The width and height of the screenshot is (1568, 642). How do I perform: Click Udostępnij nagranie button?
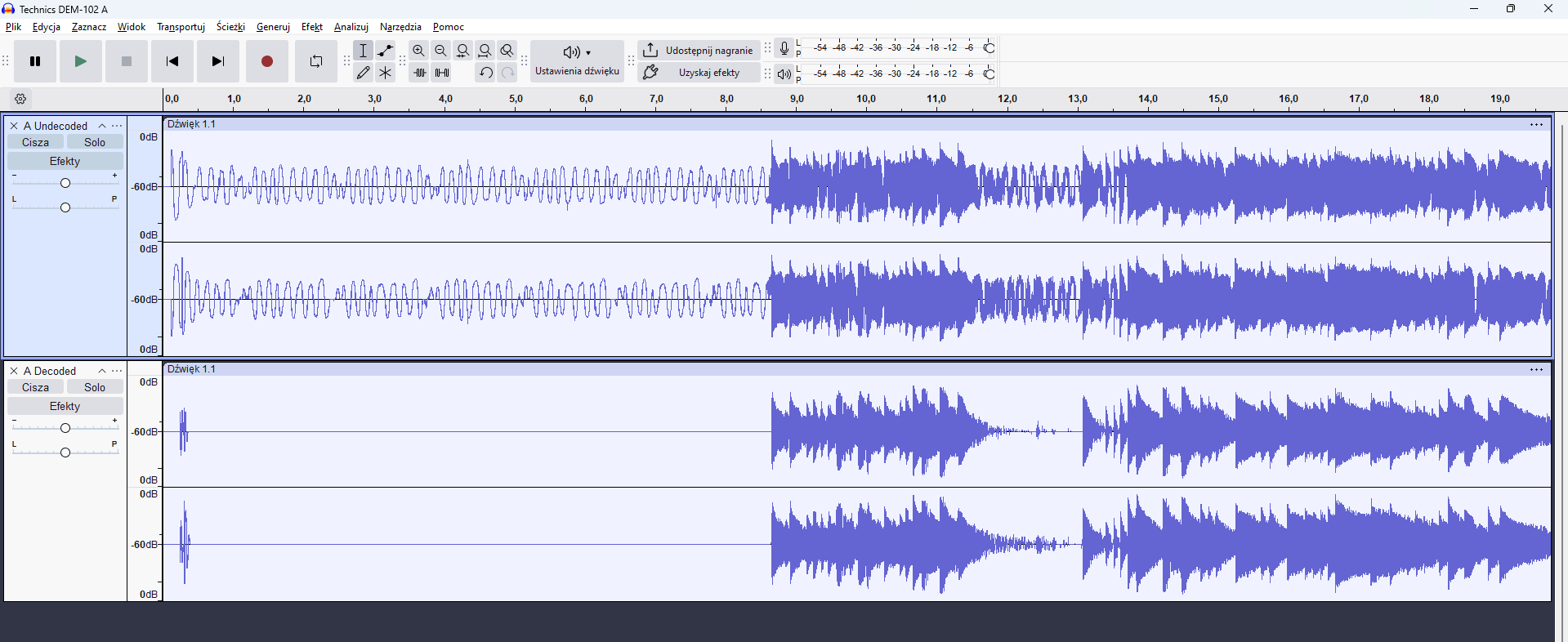[699, 51]
